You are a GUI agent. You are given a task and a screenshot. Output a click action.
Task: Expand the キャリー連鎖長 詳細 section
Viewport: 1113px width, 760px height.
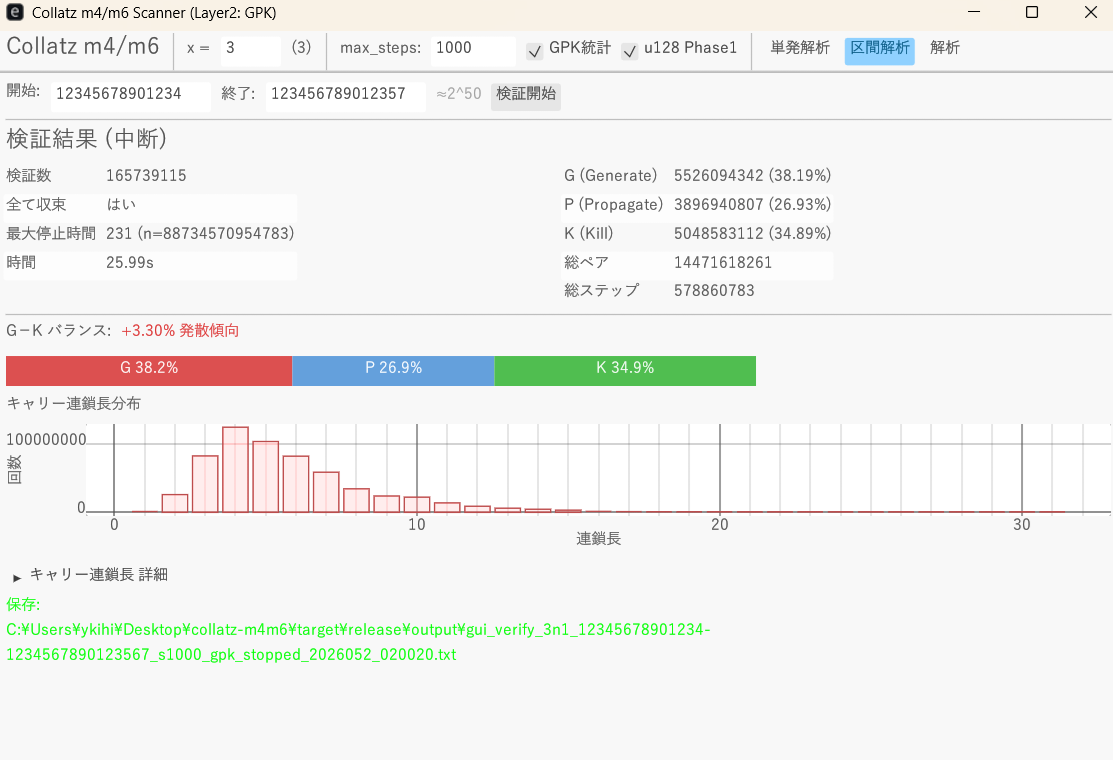click(90, 575)
